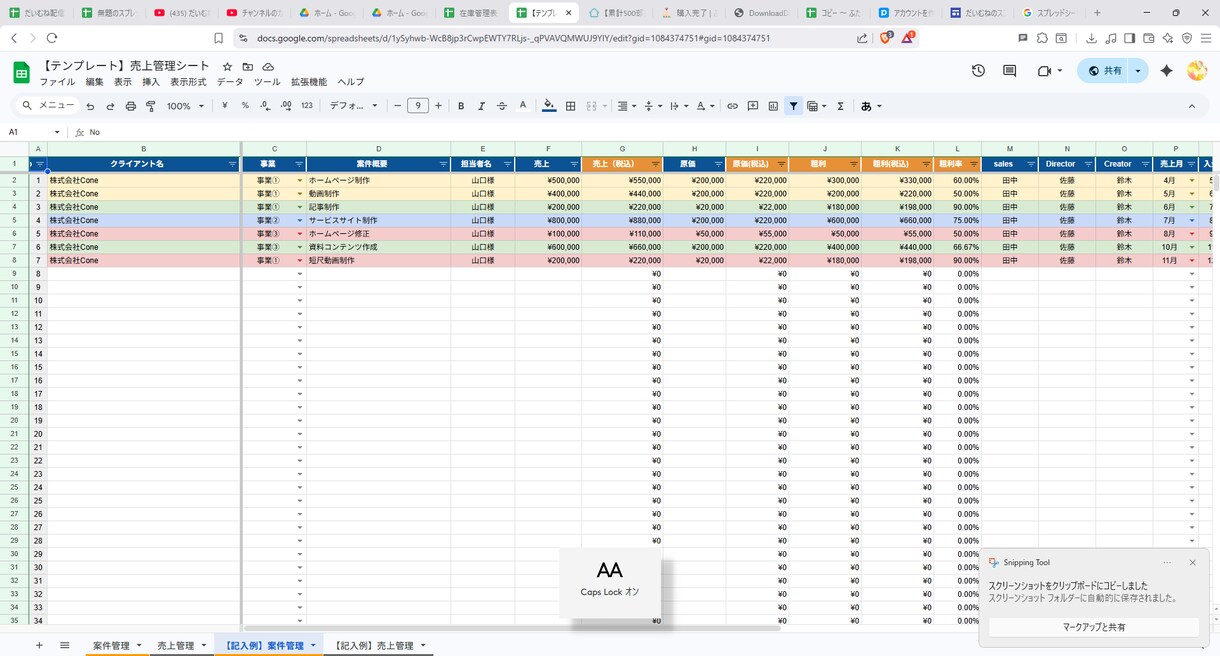Open the horizontal align dropdown
This screenshot has height=656, width=1220.
(627, 106)
